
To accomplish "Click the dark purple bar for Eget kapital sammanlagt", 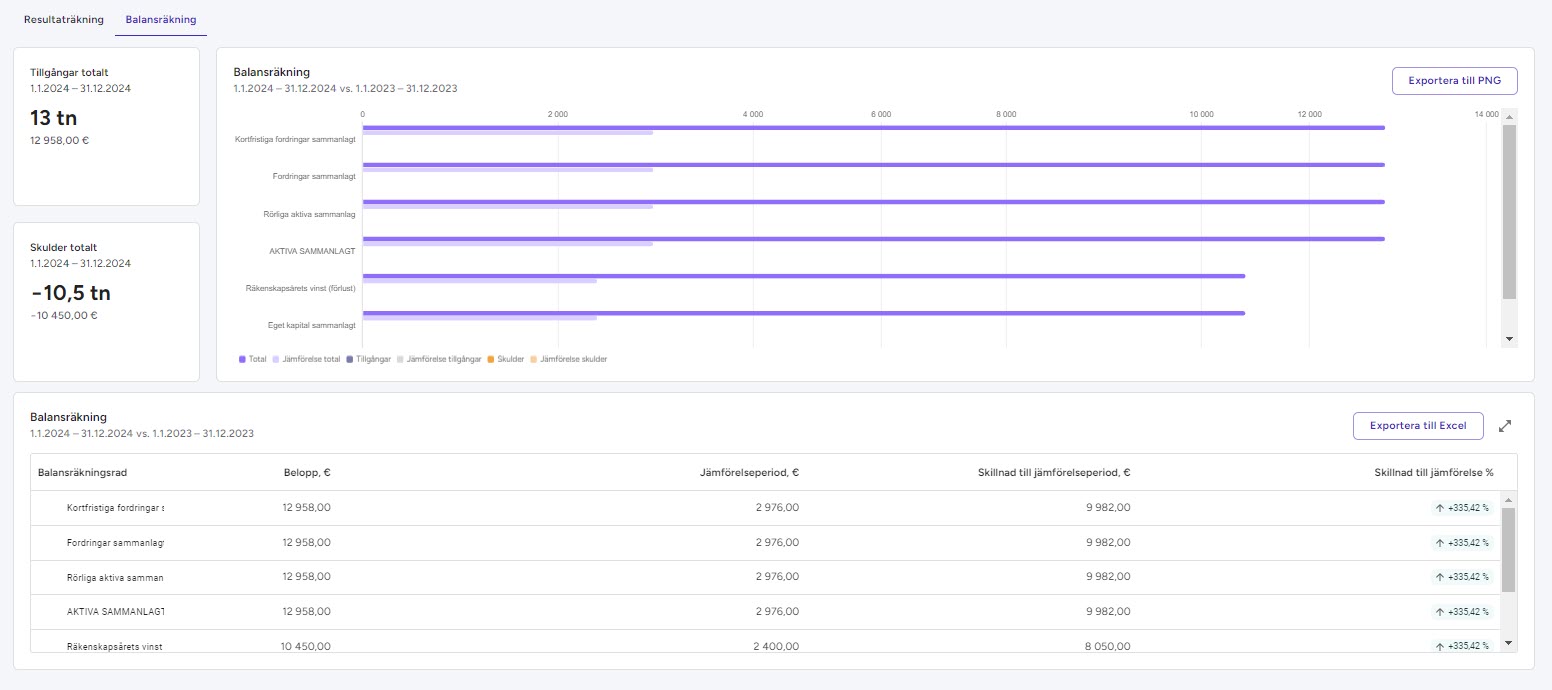I will 803,313.
